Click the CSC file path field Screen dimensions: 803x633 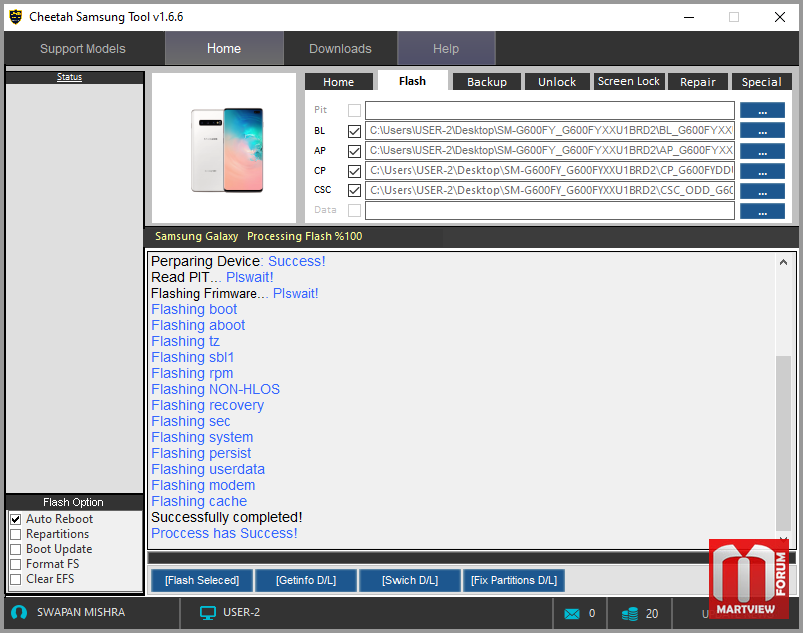pos(550,191)
